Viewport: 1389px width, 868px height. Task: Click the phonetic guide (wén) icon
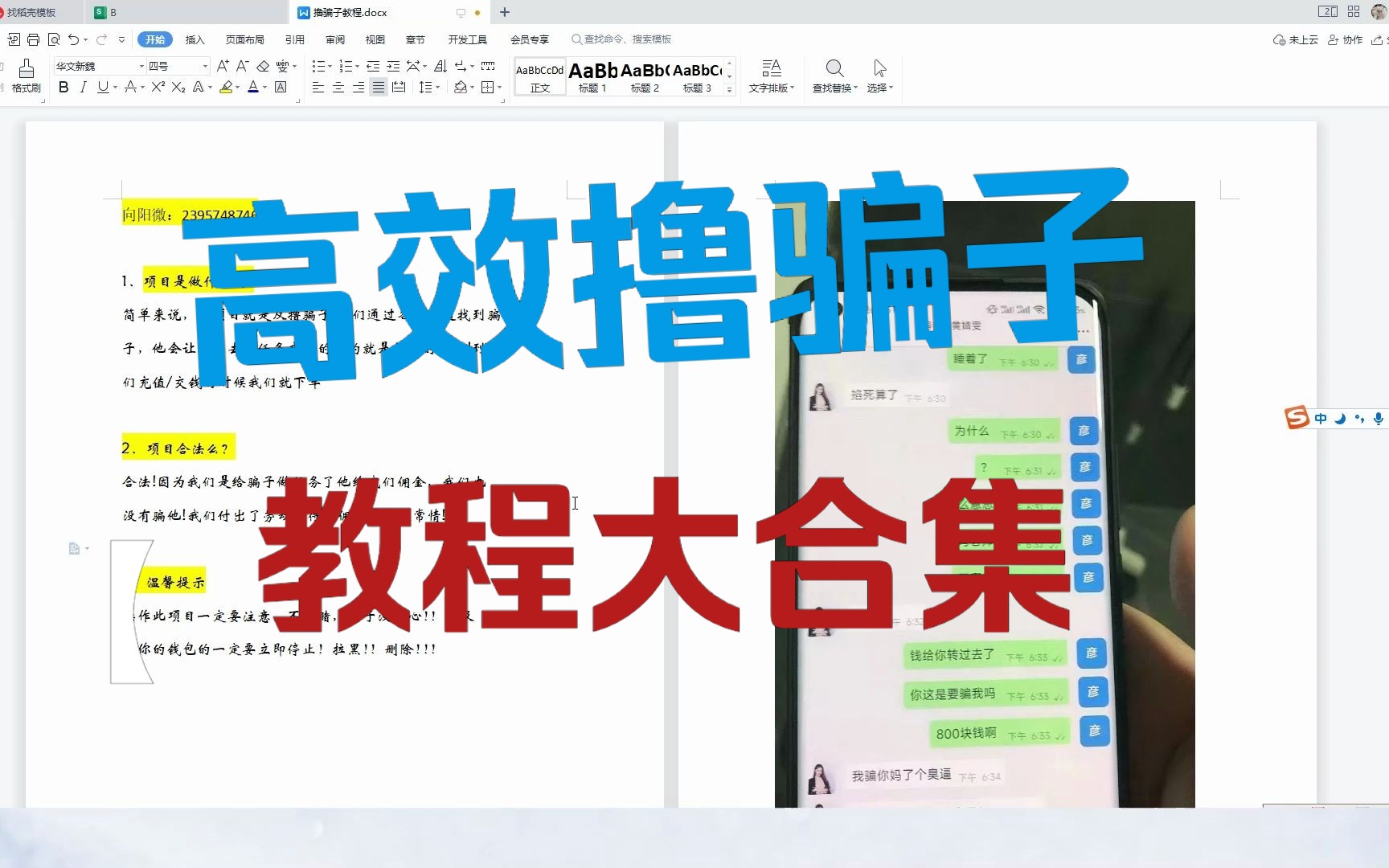click(283, 66)
